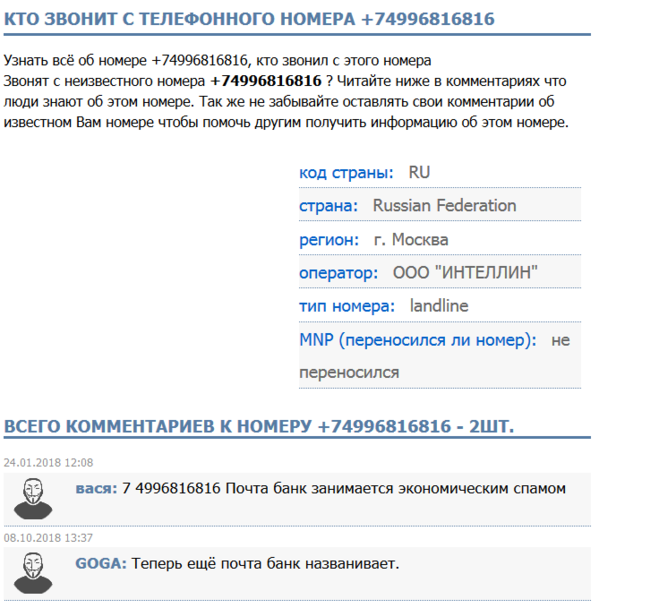The height and width of the screenshot is (608, 659).
Task: Select the "код страны" label
Action: [x=346, y=173]
